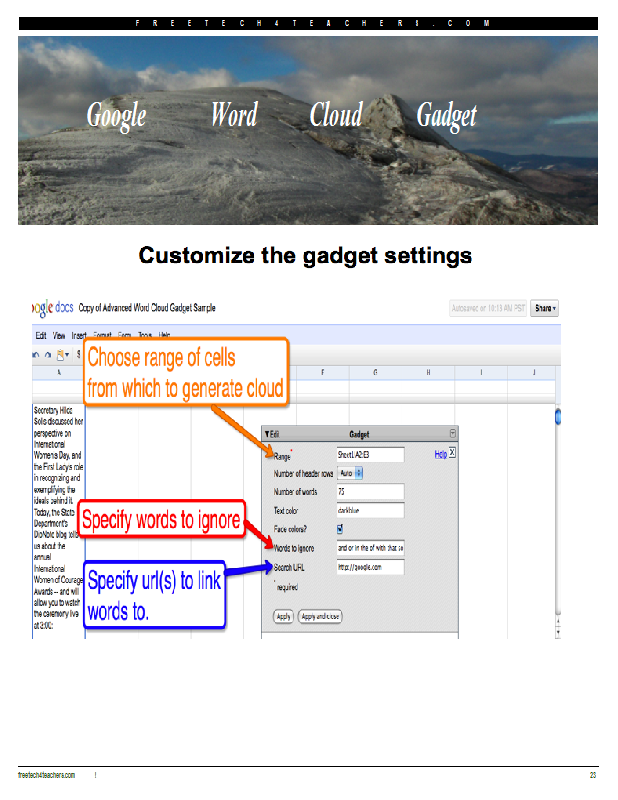Click the Number of words field
618x800 pixels.
click(x=370, y=492)
